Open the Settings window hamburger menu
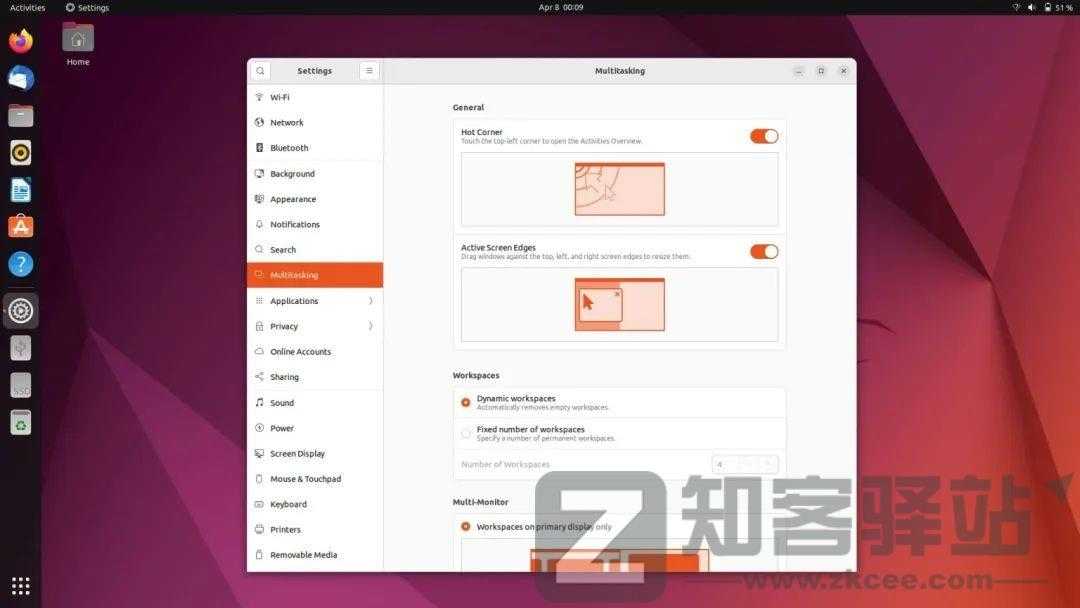The image size is (1080, 608). [x=369, y=70]
